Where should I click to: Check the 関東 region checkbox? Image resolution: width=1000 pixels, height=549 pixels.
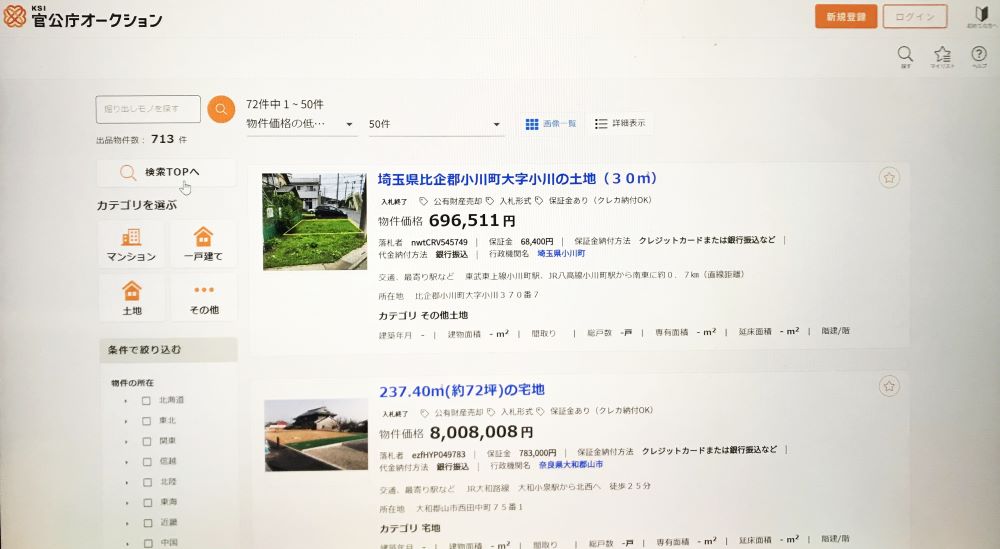pyautogui.click(x=147, y=441)
